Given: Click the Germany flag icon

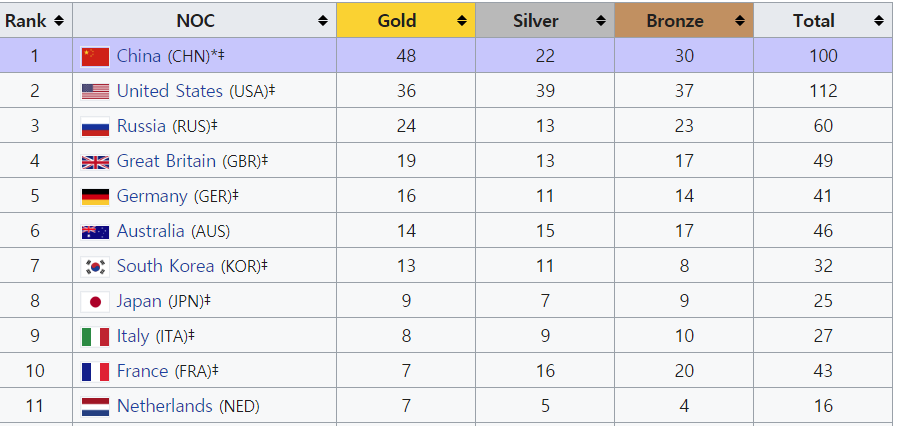Looking at the screenshot, I should click(x=95, y=196).
